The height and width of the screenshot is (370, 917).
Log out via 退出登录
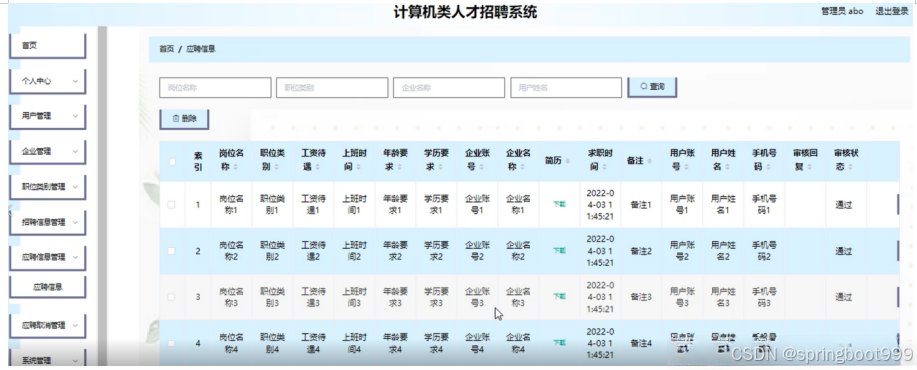[892, 11]
